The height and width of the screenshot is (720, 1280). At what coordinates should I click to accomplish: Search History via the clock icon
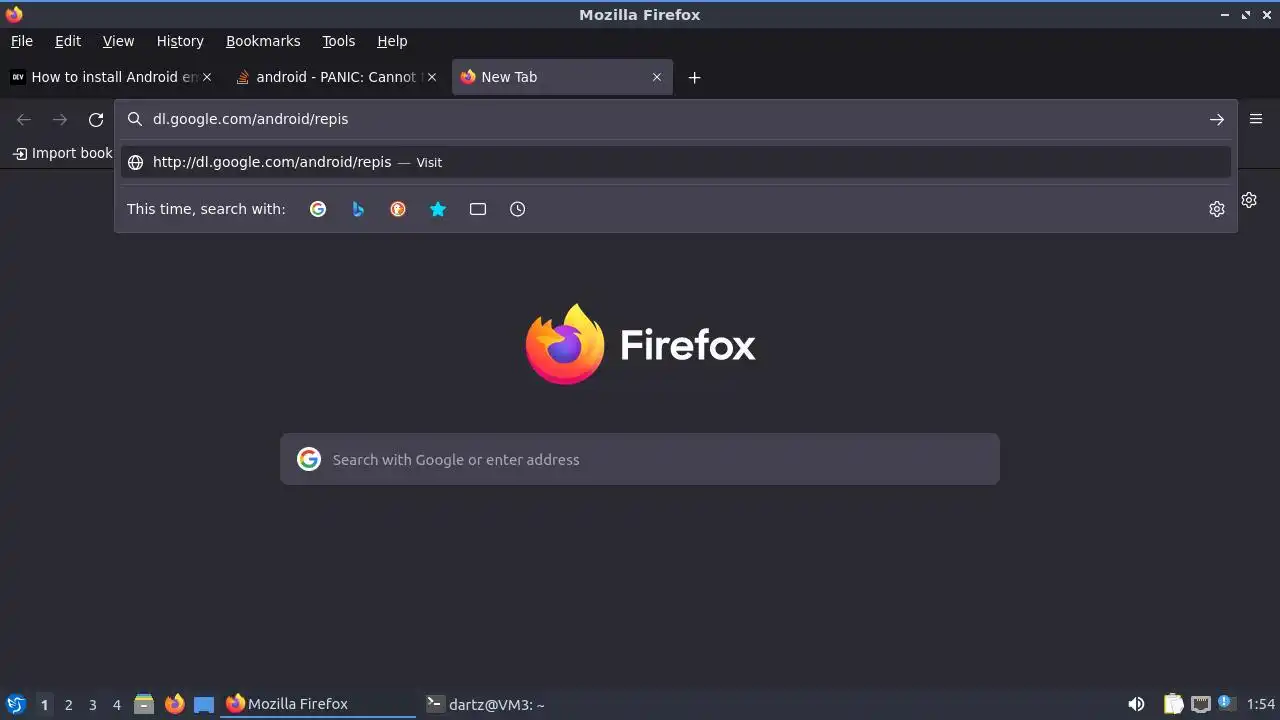click(517, 209)
